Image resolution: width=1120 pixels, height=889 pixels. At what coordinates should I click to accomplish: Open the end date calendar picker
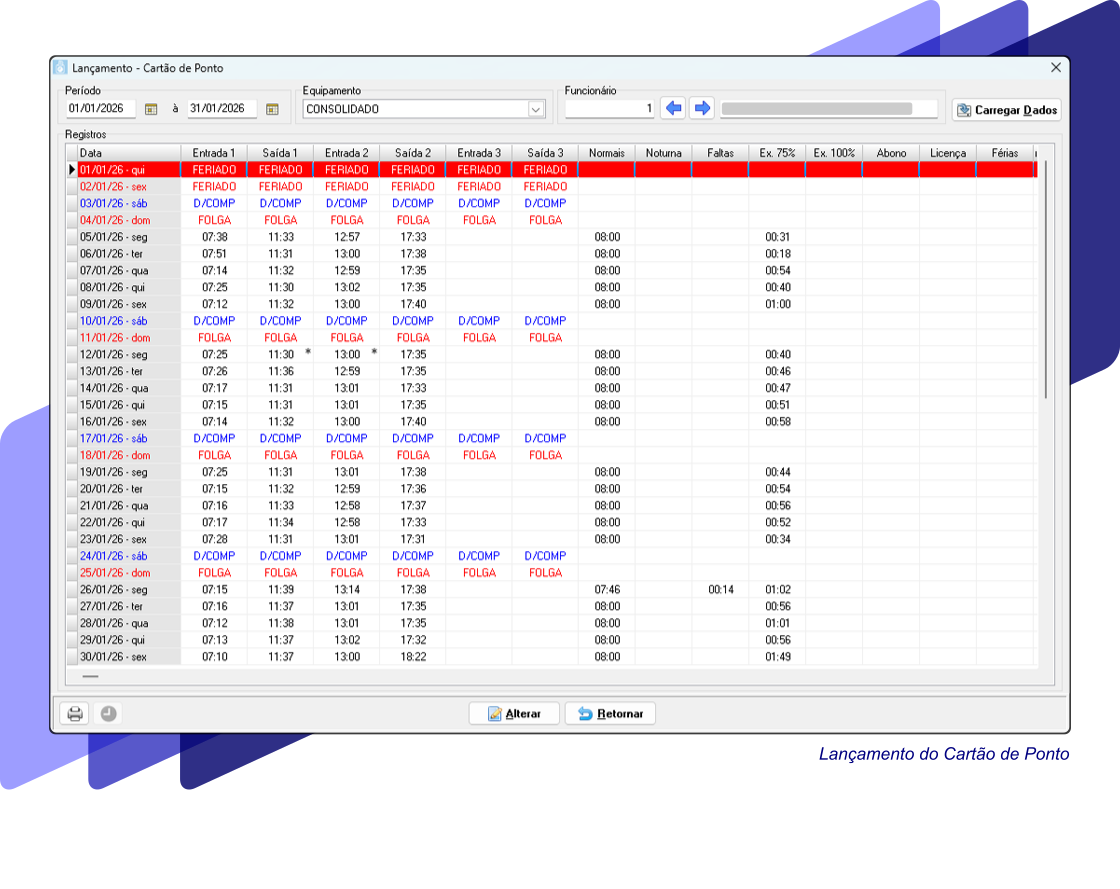272,109
